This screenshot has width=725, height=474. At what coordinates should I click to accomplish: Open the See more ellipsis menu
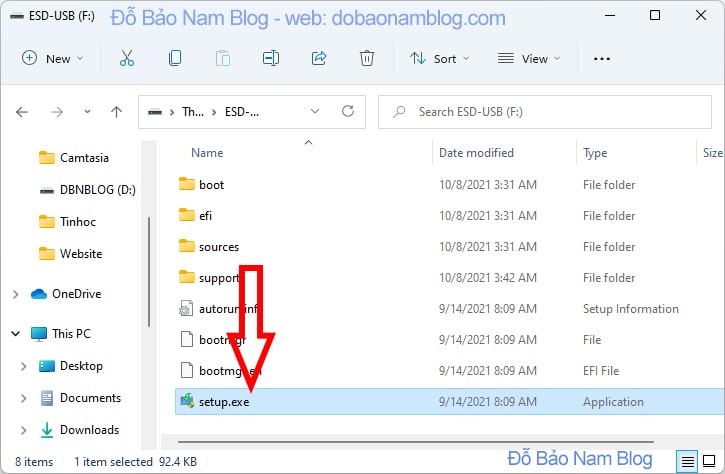tap(602, 59)
